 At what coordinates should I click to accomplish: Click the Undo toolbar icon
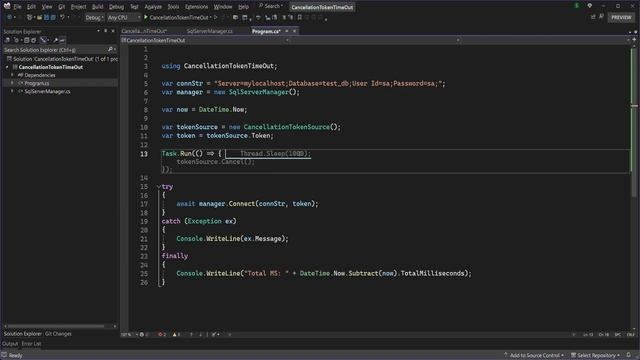coord(62,18)
